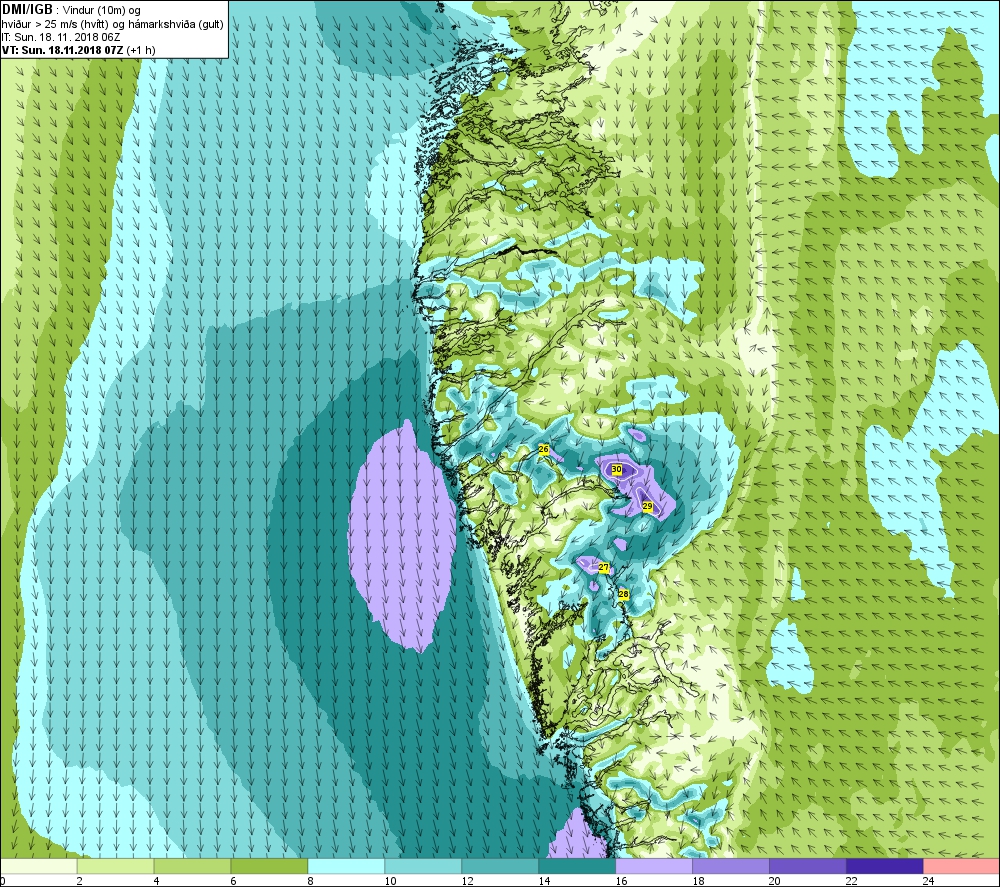Click the legend scale value 4
The image size is (1000, 887).
[x=156, y=881]
